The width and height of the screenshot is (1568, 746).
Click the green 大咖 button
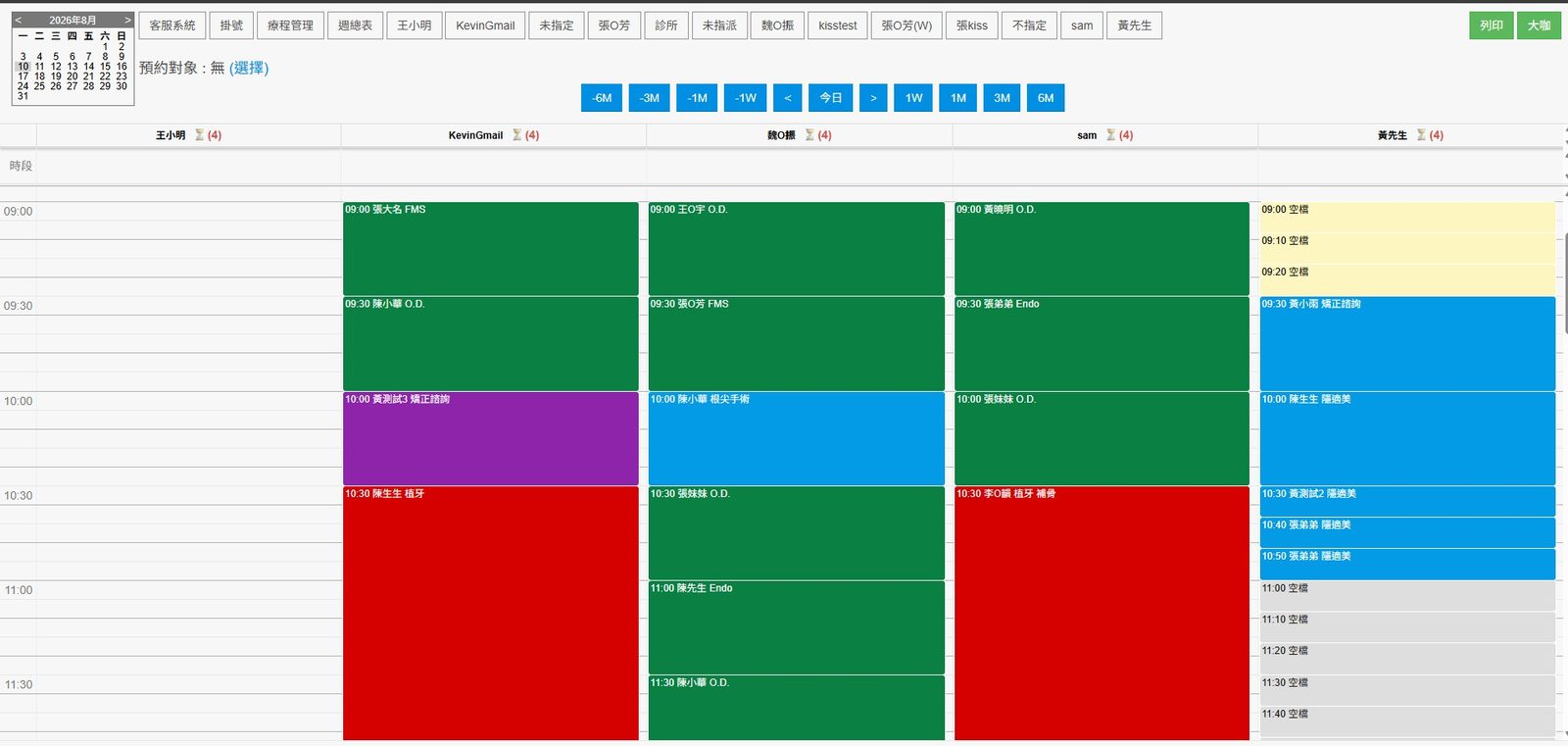[1539, 25]
